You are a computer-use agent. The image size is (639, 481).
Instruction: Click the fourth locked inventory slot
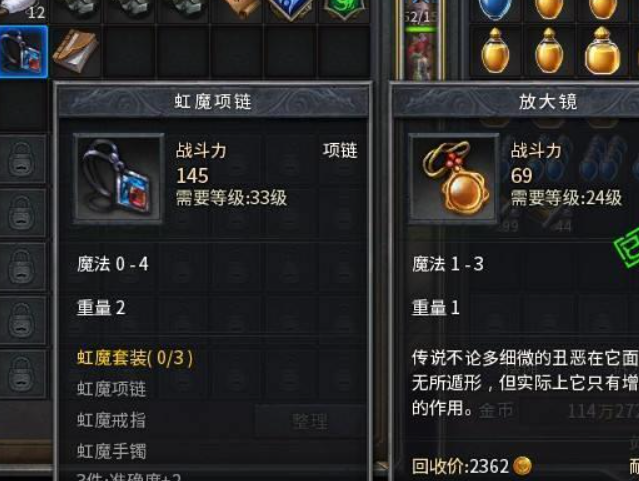pos(22,320)
